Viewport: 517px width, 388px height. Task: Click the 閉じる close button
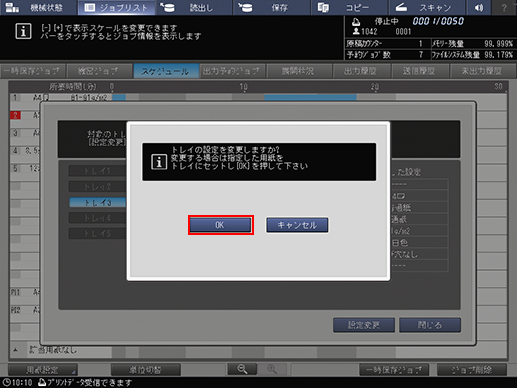pyautogui.click(x=430, y=325)
